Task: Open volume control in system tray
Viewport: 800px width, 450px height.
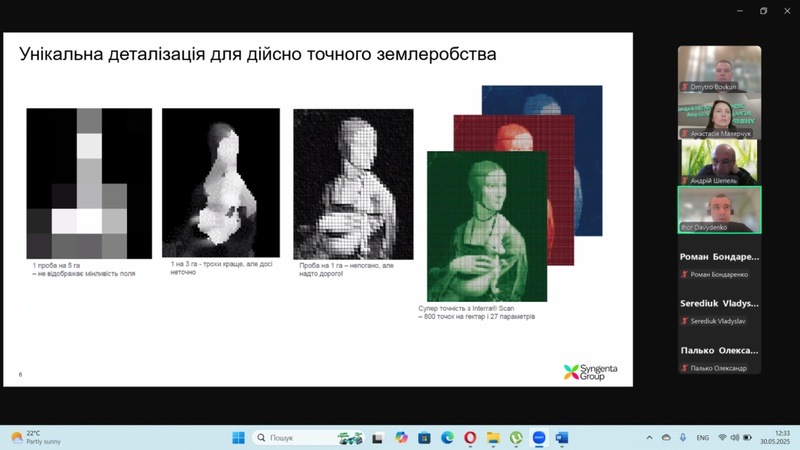Action: (735, 438)
